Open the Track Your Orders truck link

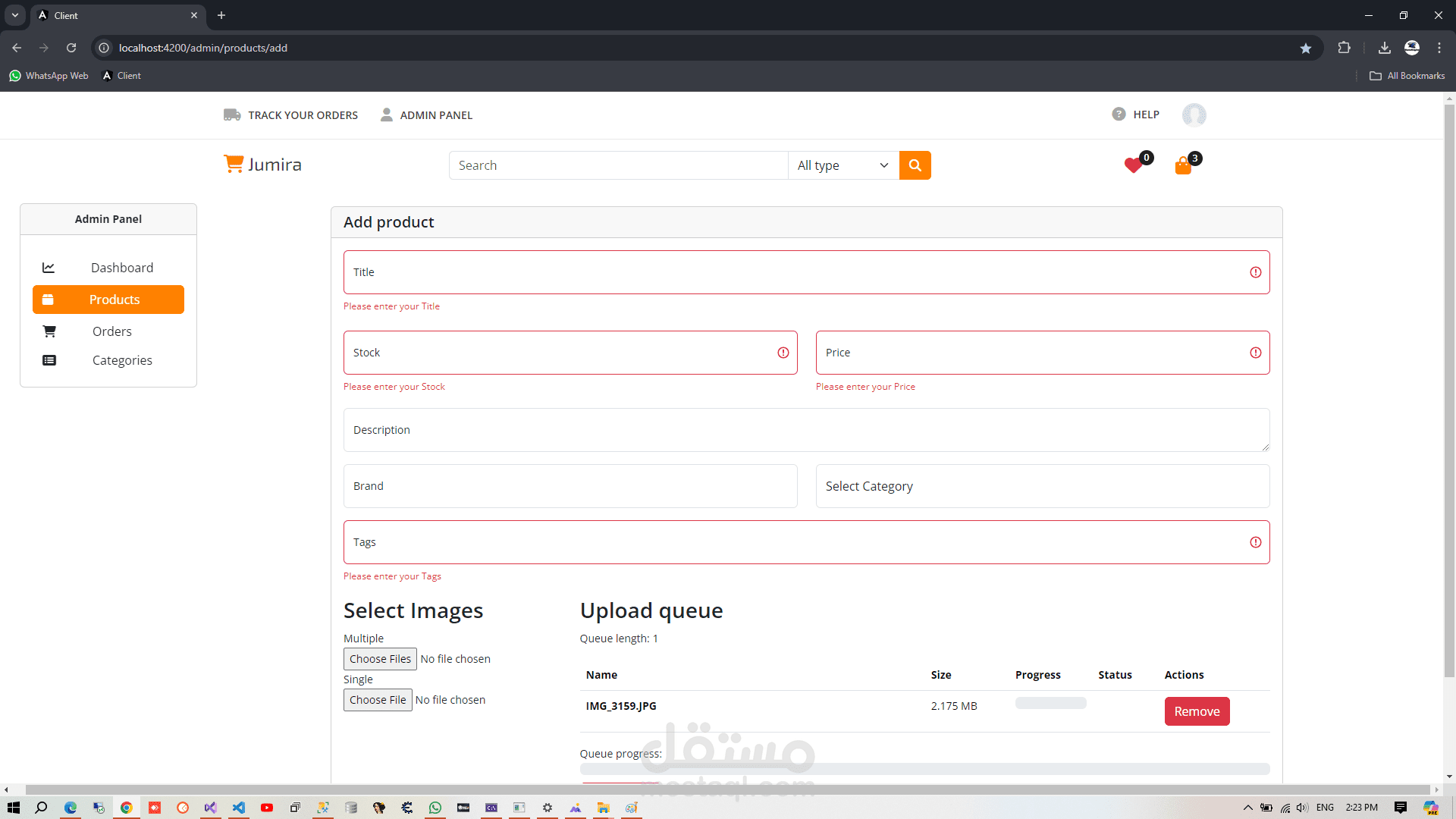(x=291, y=115)
